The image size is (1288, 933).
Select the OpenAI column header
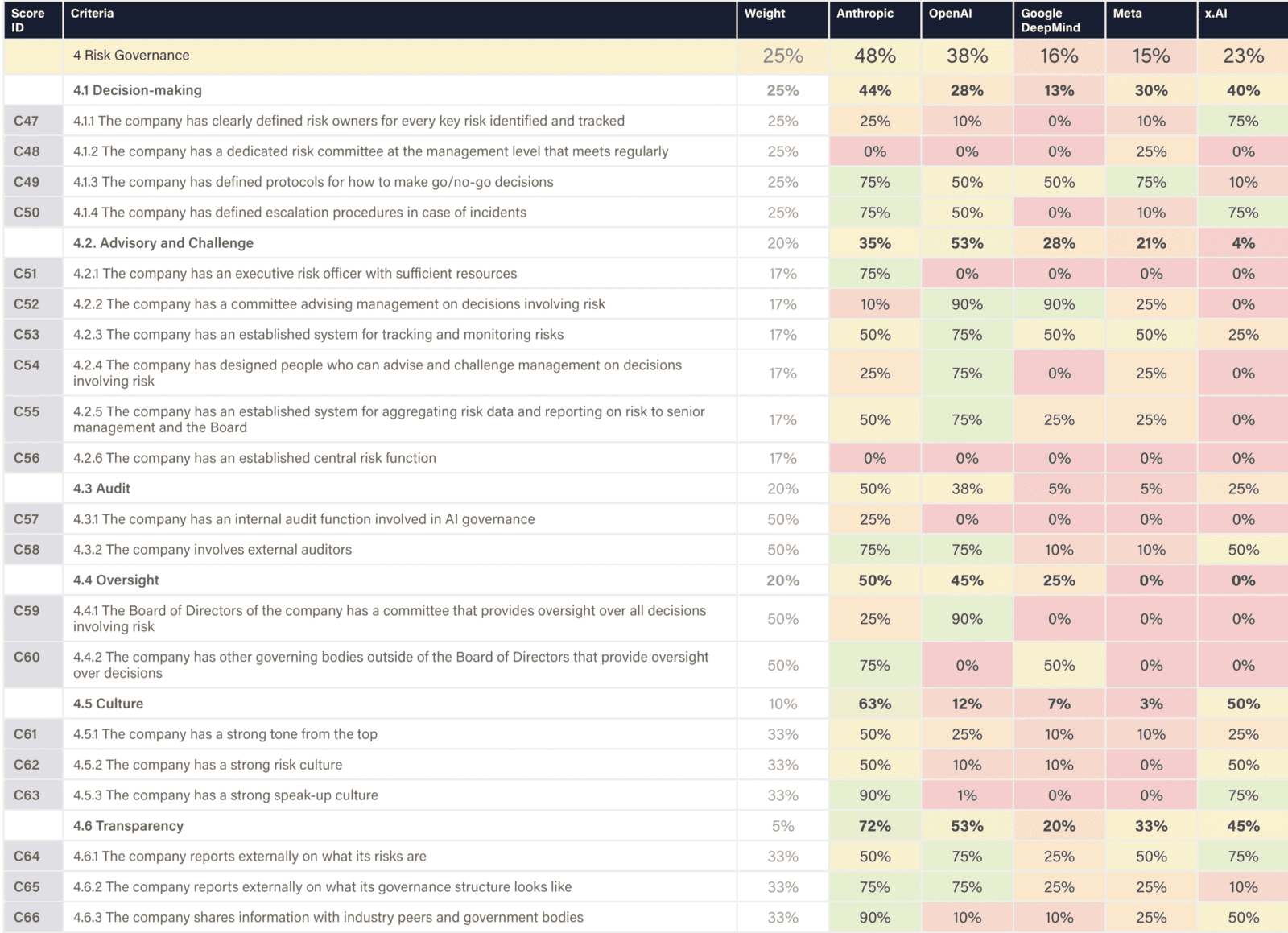point(967,19)
